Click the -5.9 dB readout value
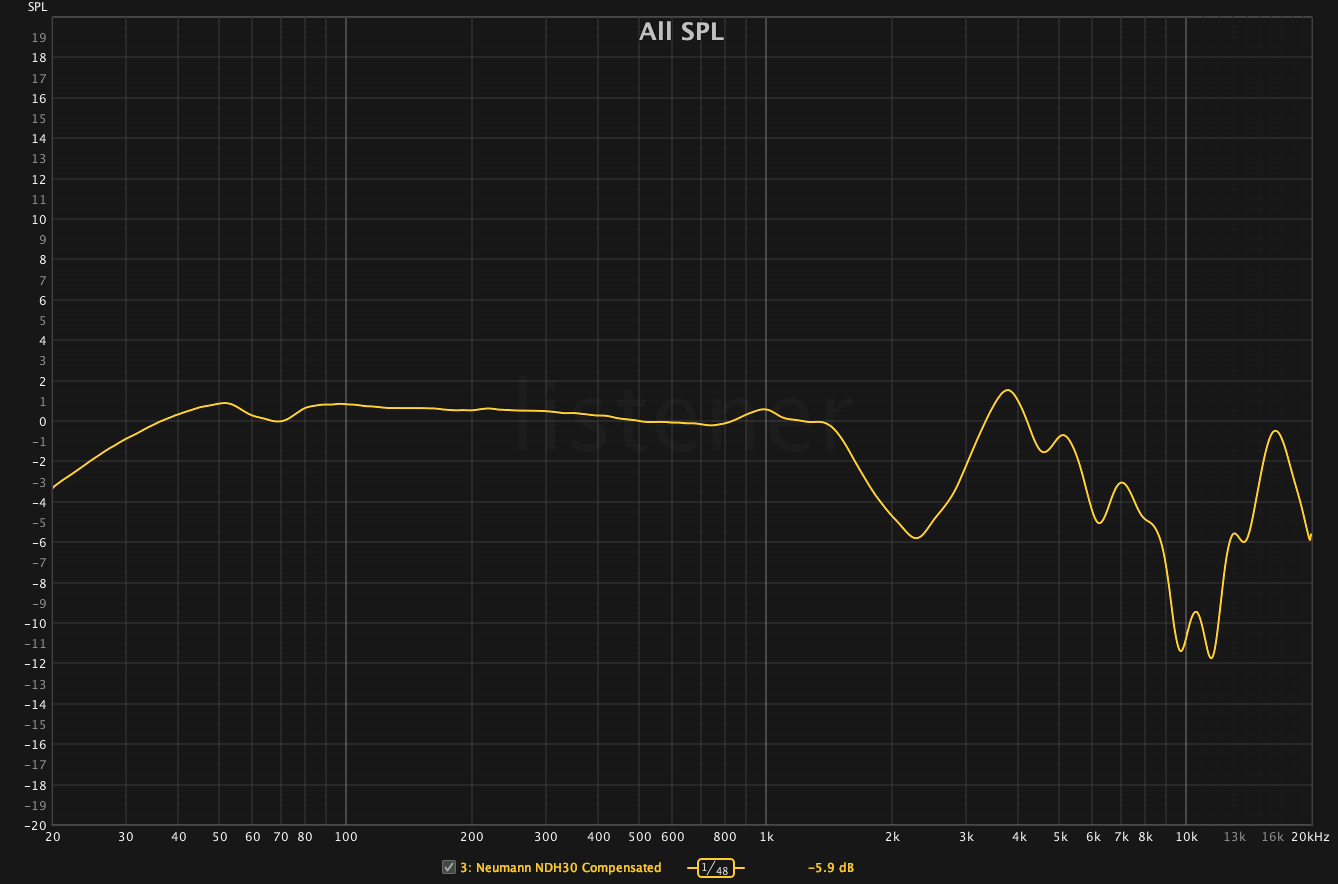This screenshot has width=1338, height=884. click(x=830, y=868)
